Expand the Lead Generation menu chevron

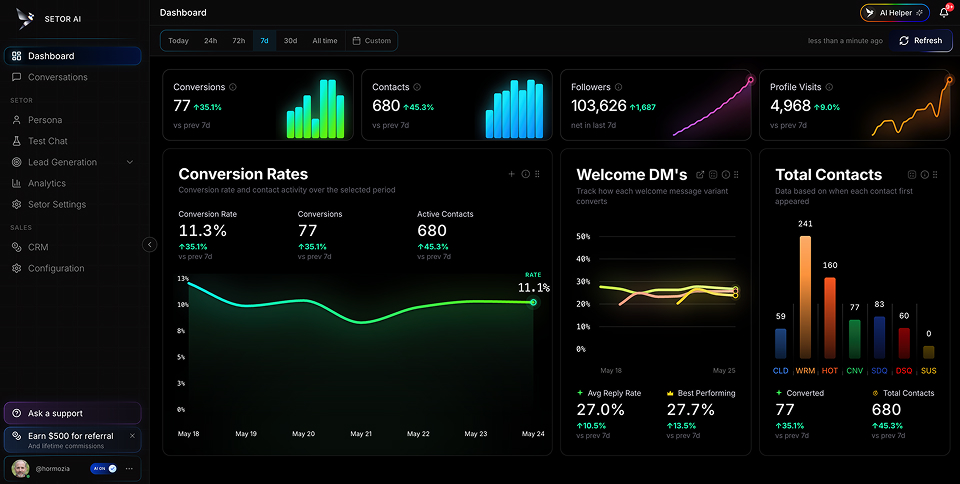[x=130, y=162]
